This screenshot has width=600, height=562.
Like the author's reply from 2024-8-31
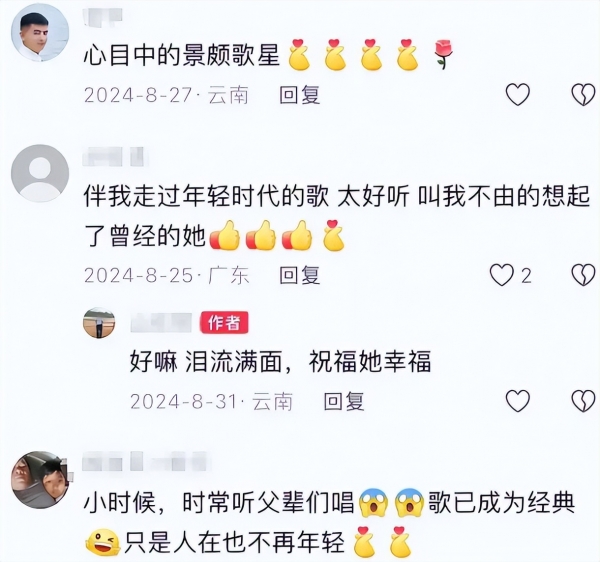point(518,401)
